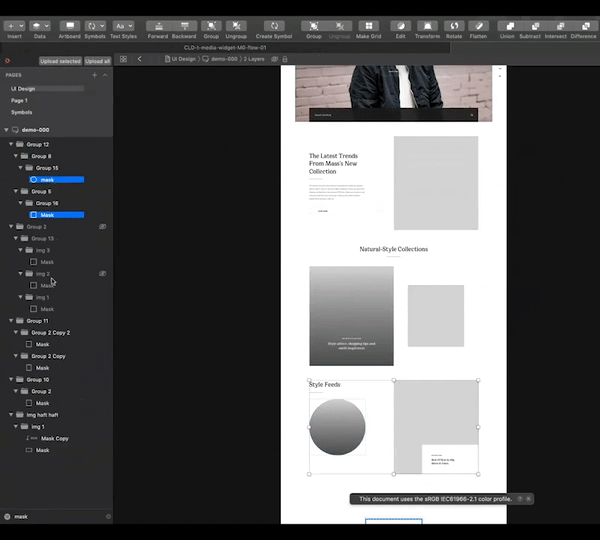Screen dimensions: 600x540
Task: Move layer Forward in toolbar
Action: coord(158,26)
